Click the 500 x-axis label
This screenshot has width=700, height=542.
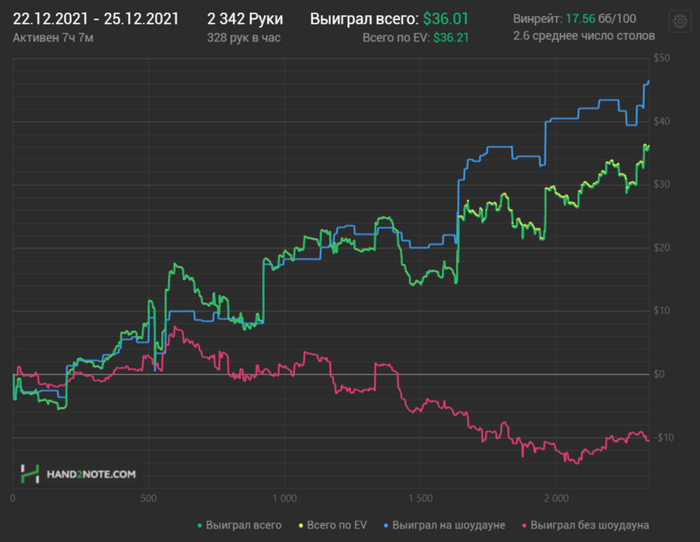click(x=149, y=498)
